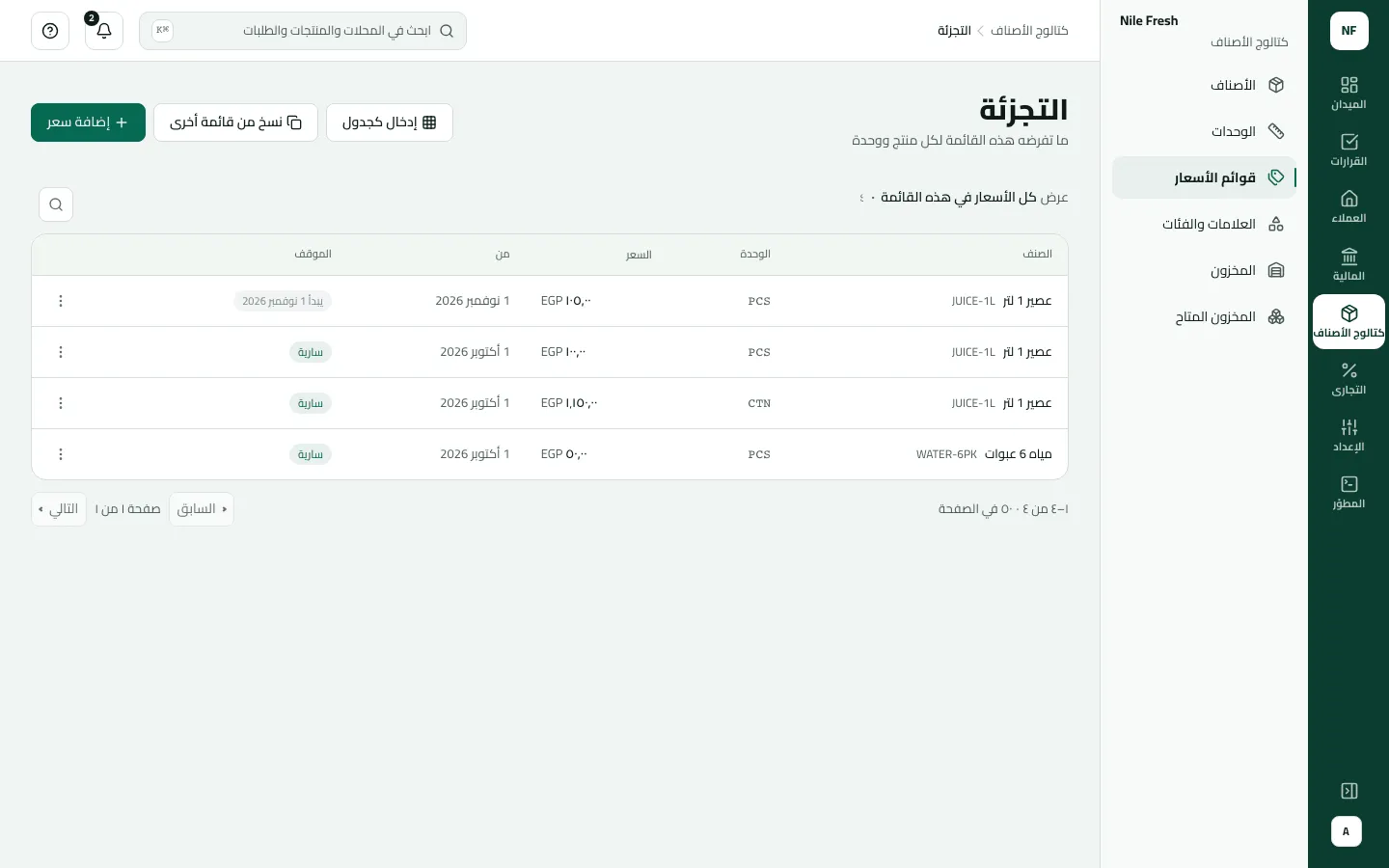1389x868 pixels.
Task: Open row menu for the CTN juice price
Action: pyautogui.click(x=61, y=403)
